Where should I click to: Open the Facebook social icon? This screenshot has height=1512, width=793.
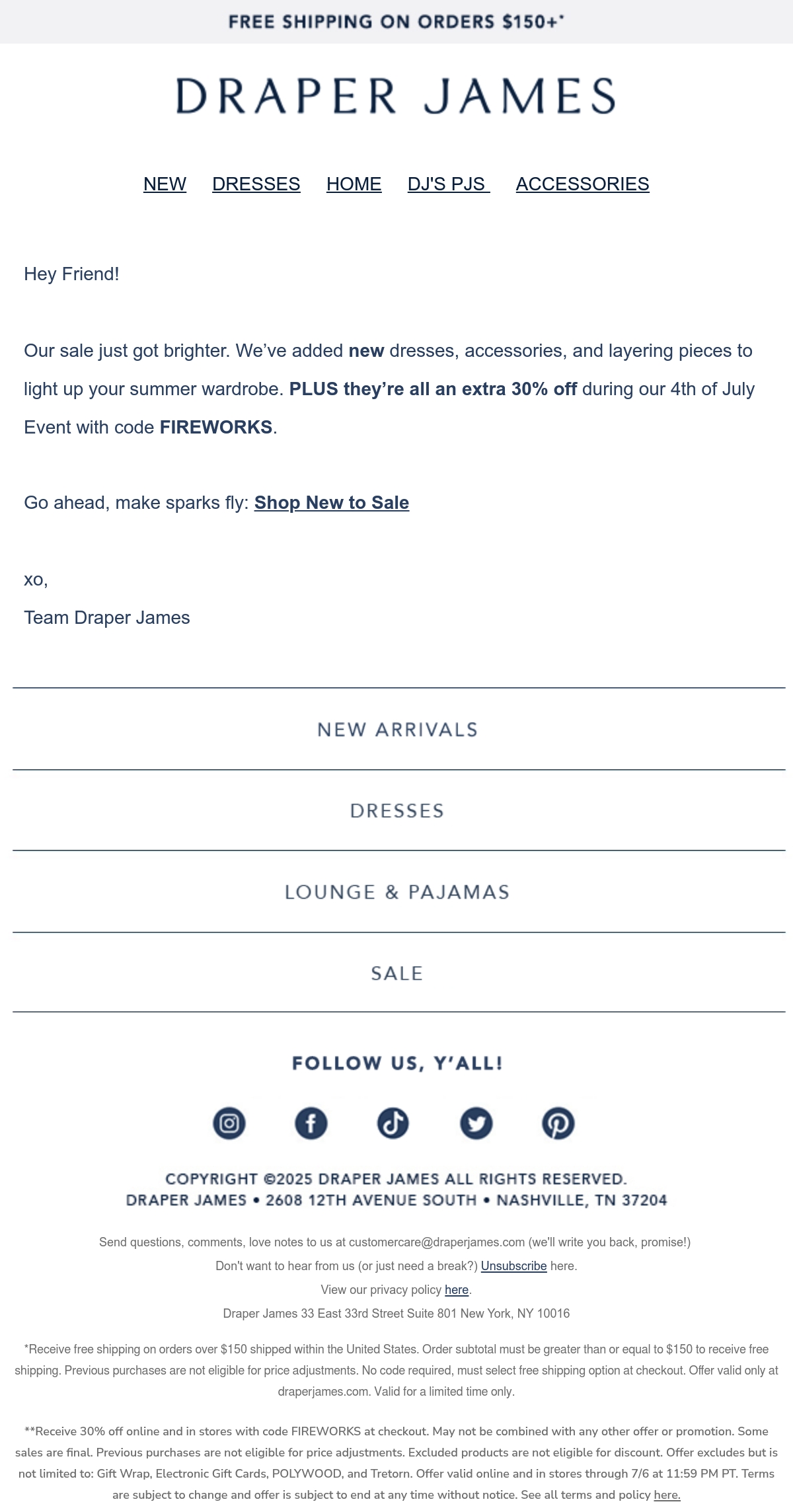pos(311,1123)
